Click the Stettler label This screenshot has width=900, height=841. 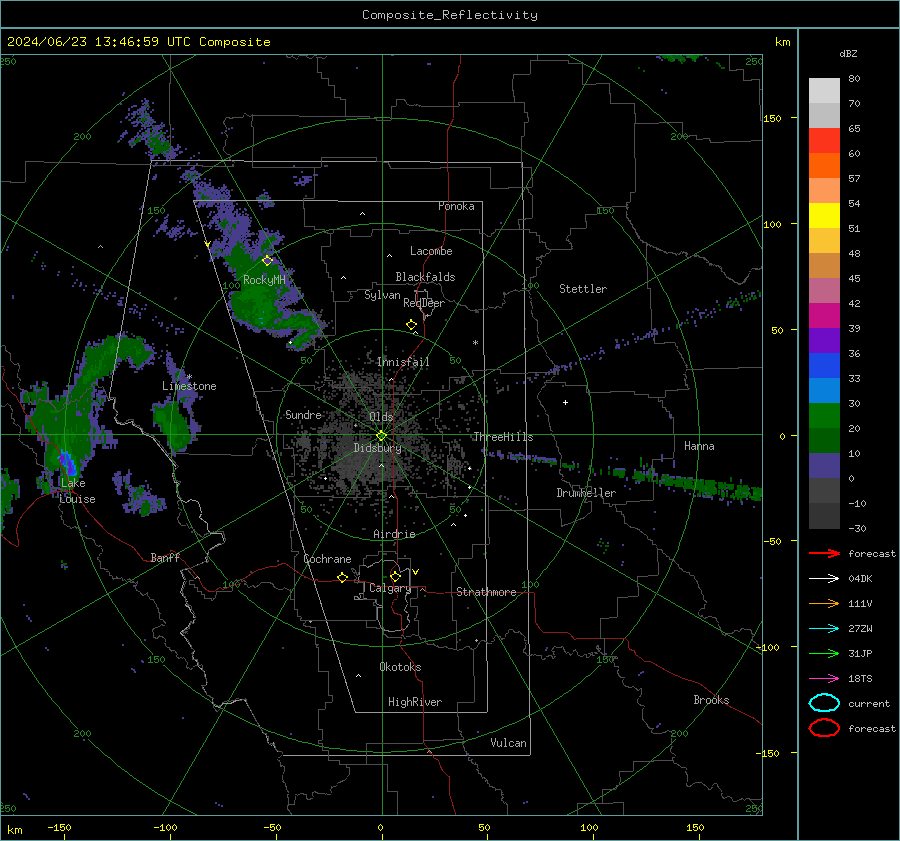[583, 289]
